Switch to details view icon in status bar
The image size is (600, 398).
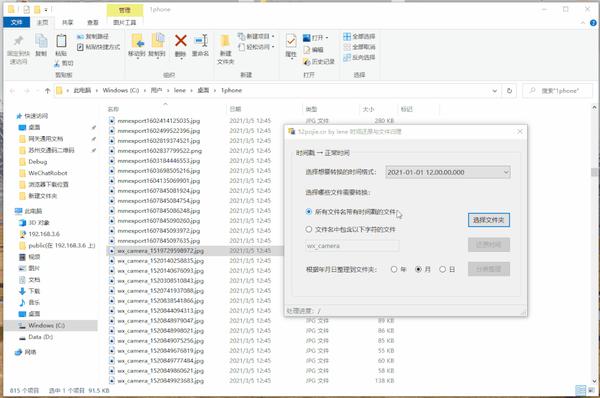pyautogui.click(x=580, y=390)
